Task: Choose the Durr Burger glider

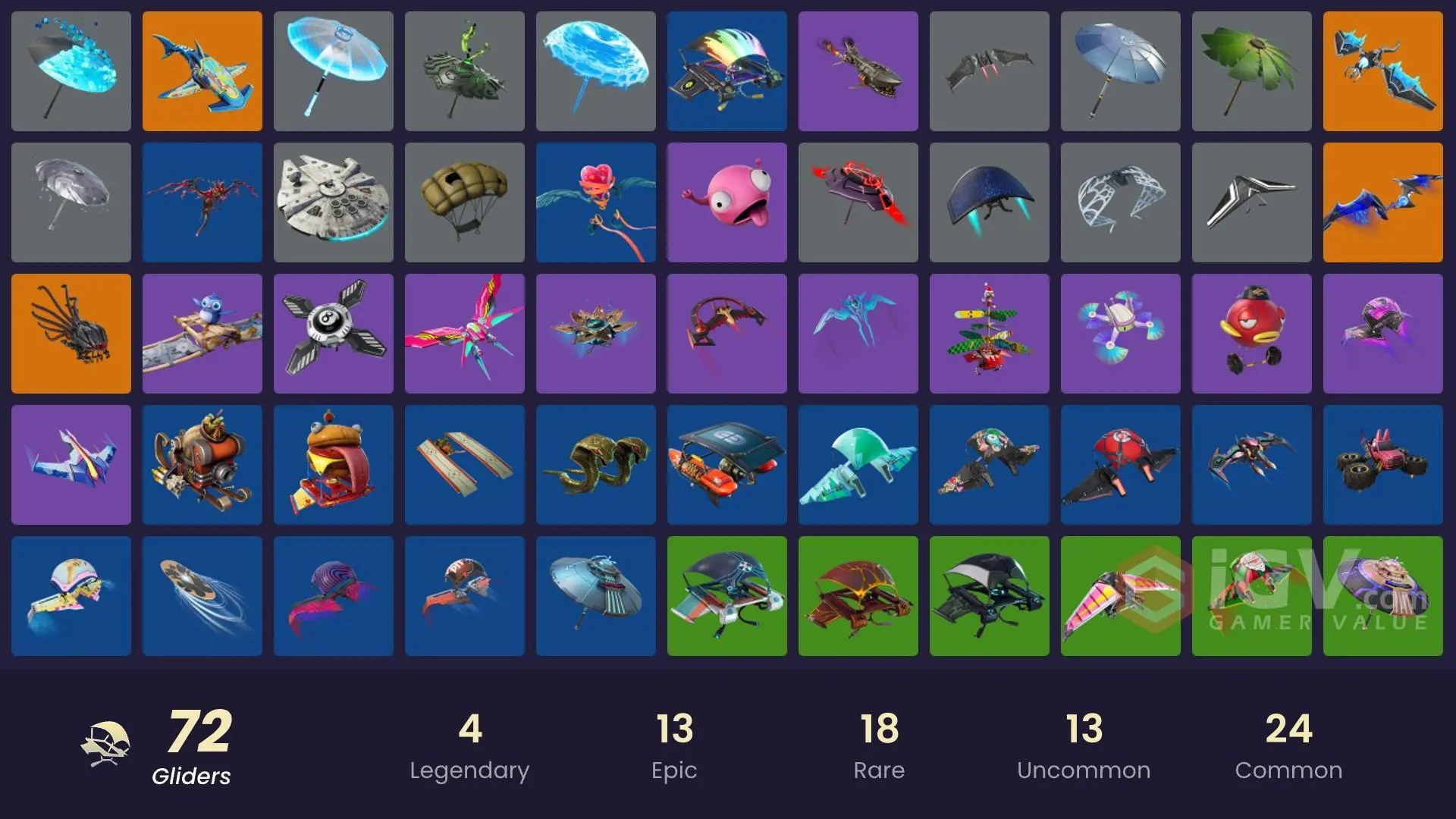Action: click(x=334, y=465)
